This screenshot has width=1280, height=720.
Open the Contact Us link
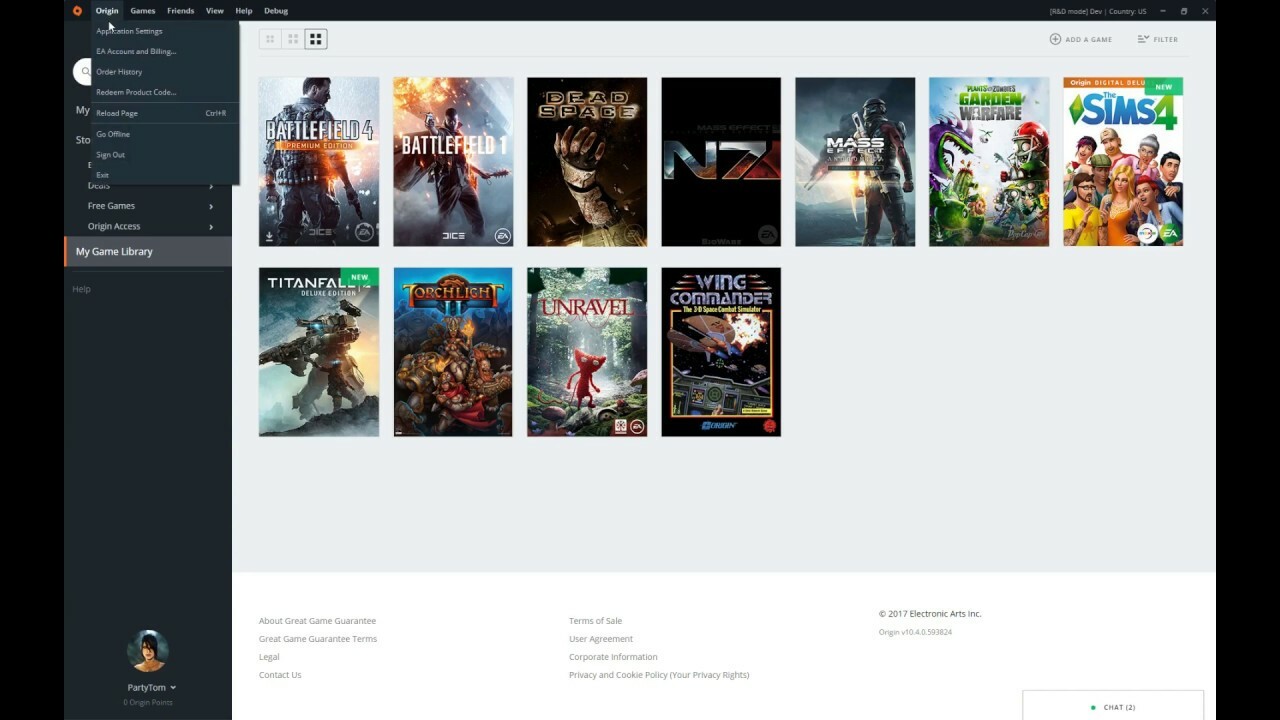280,675
